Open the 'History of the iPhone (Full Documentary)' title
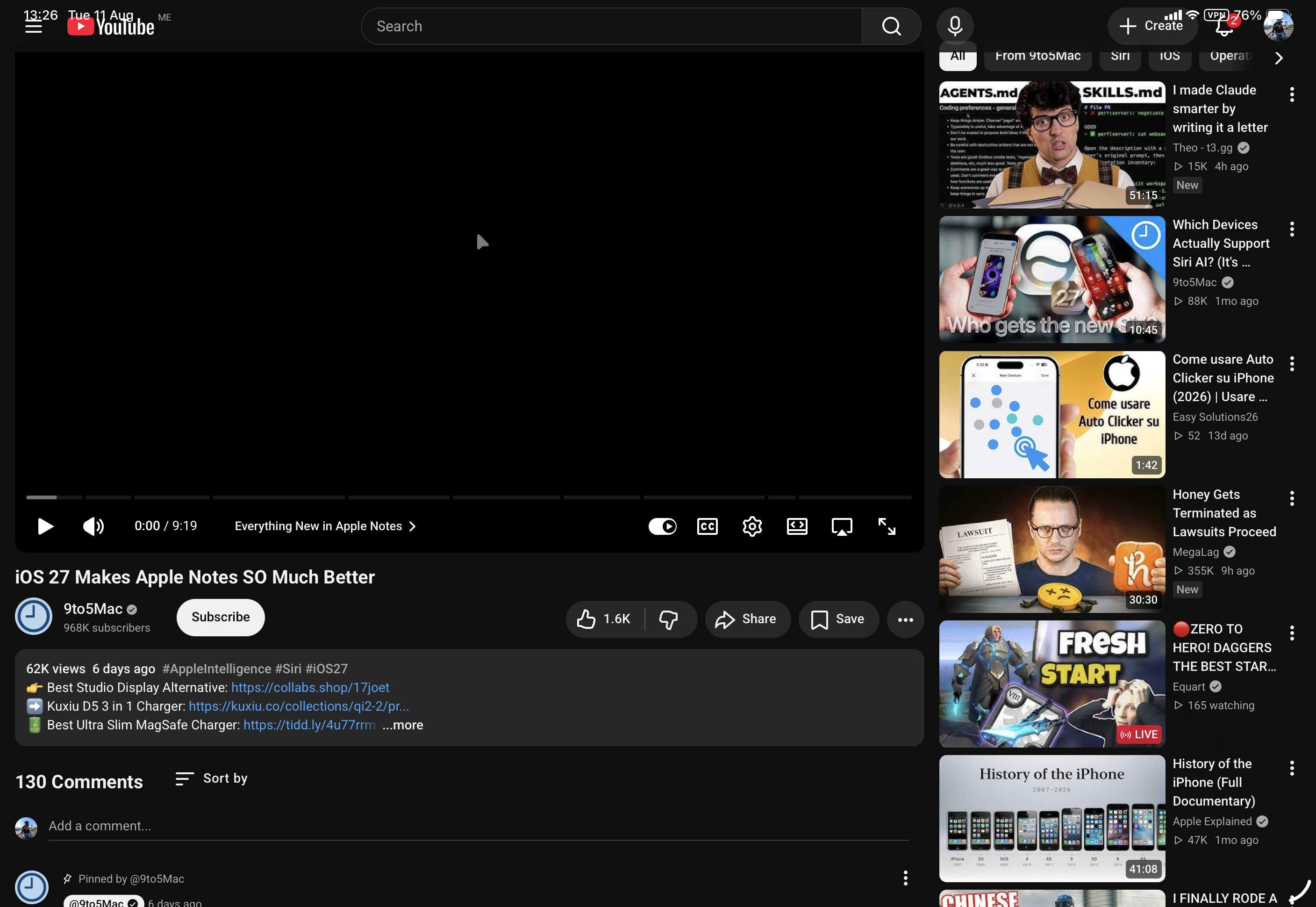Image resolution: width=1316 pixels, height=907 pixels. [1214, 783]
